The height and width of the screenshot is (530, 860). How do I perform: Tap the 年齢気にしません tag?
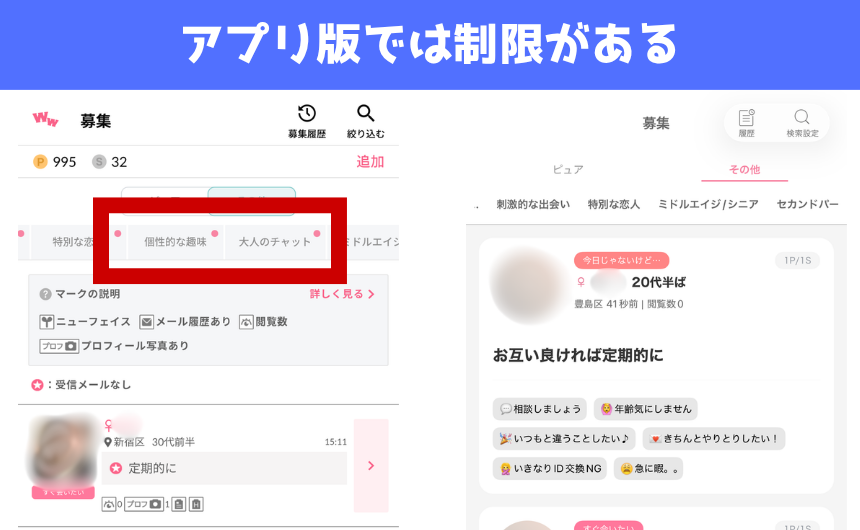646,409
